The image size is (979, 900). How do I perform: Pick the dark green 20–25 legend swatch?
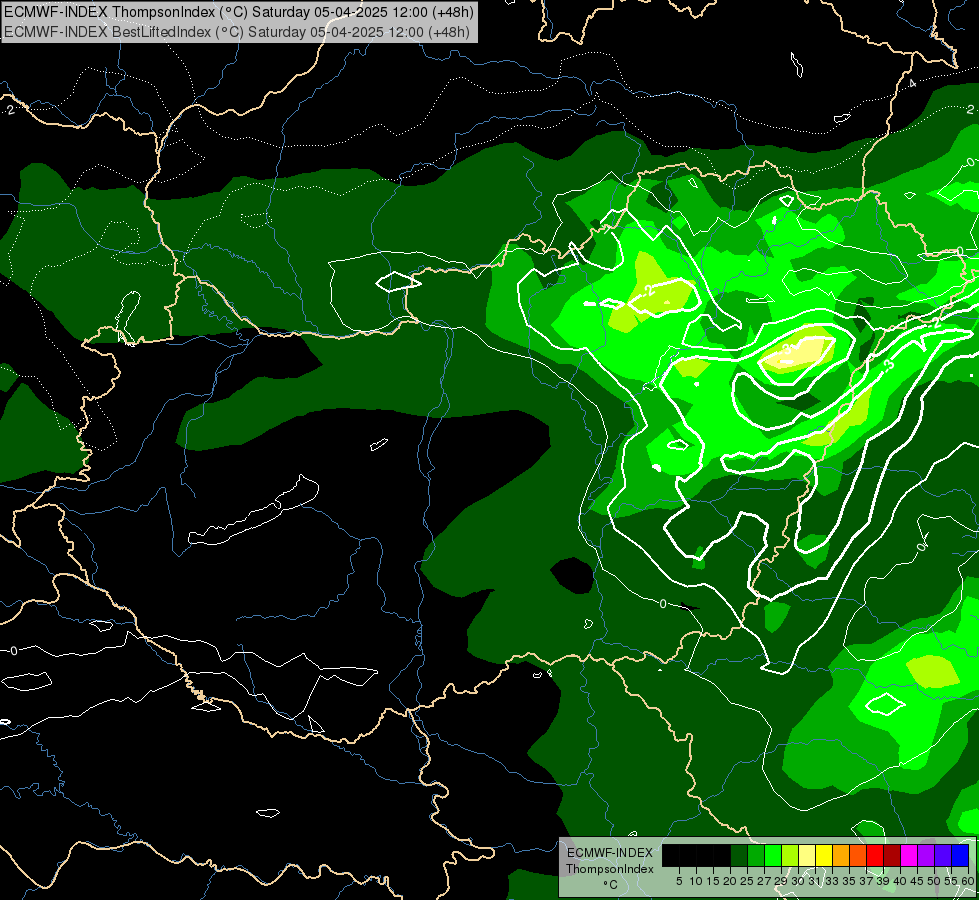click(739, 855)
